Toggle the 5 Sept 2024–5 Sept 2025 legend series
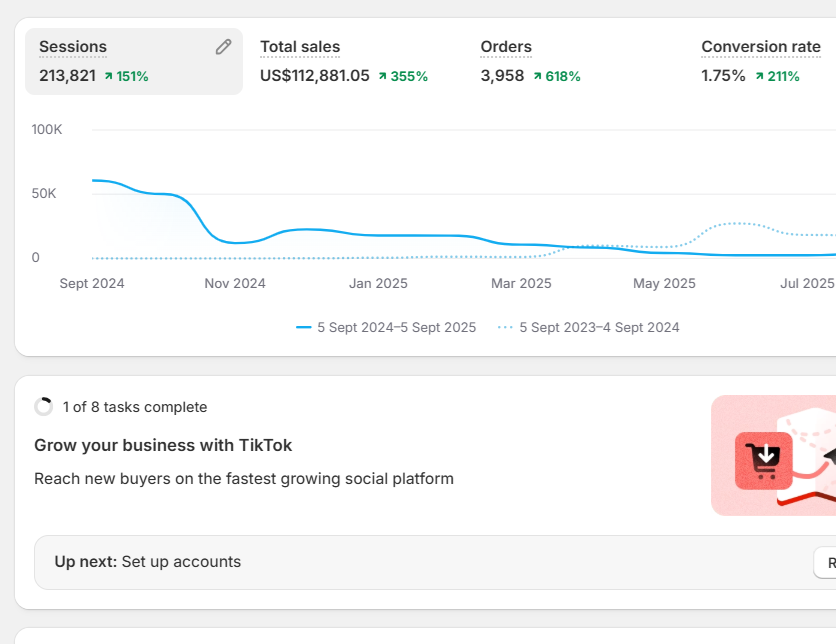The width and height of the screenshot is (836, 644). (386, 327)
